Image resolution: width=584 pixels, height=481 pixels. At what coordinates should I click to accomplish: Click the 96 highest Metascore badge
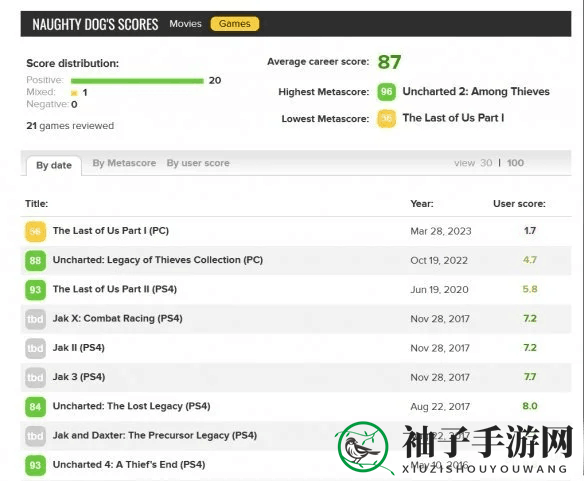coord(386,92)
